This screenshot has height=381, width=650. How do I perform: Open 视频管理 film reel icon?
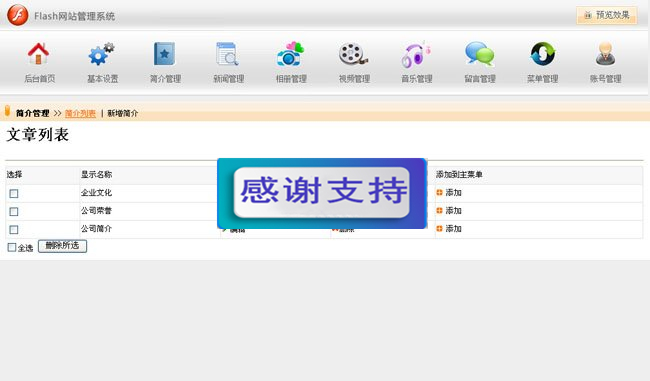click(353, 54)
